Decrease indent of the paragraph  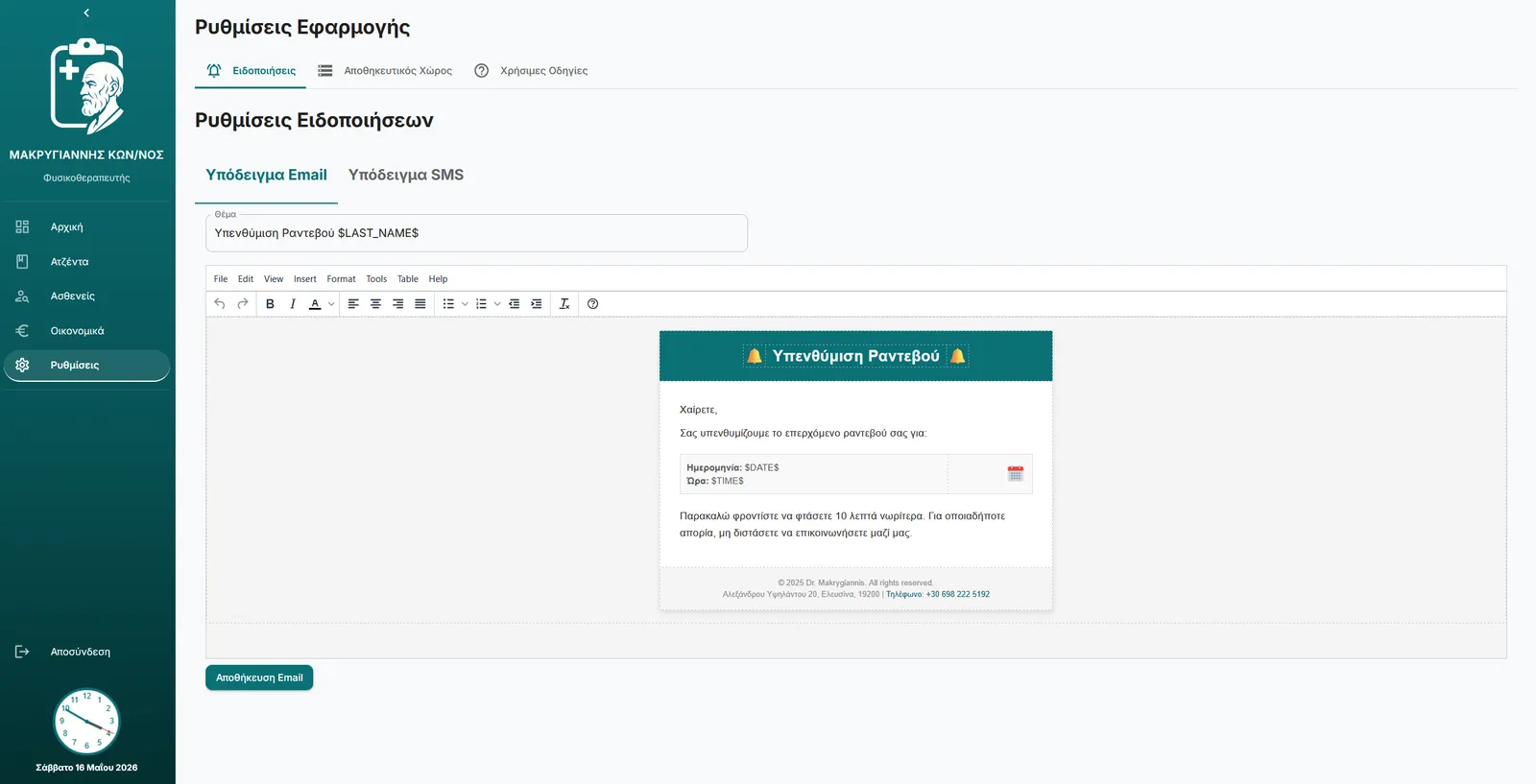pyautogui.click(x=515, y=304)
